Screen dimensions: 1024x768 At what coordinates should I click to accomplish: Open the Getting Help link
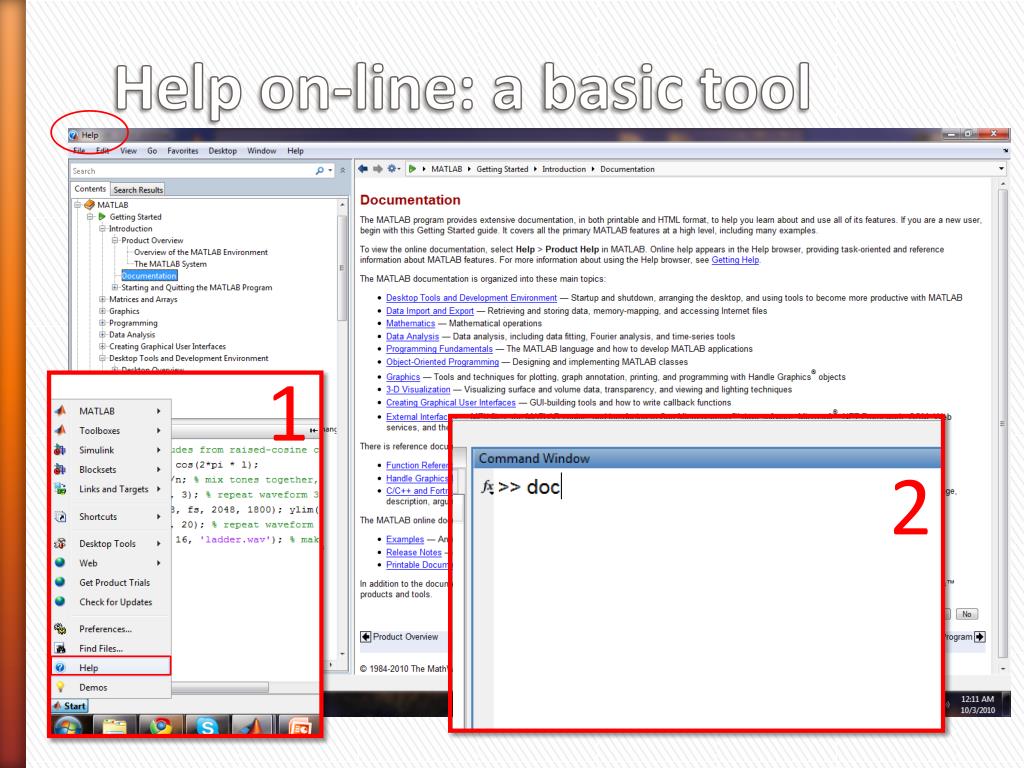(735, 260)
